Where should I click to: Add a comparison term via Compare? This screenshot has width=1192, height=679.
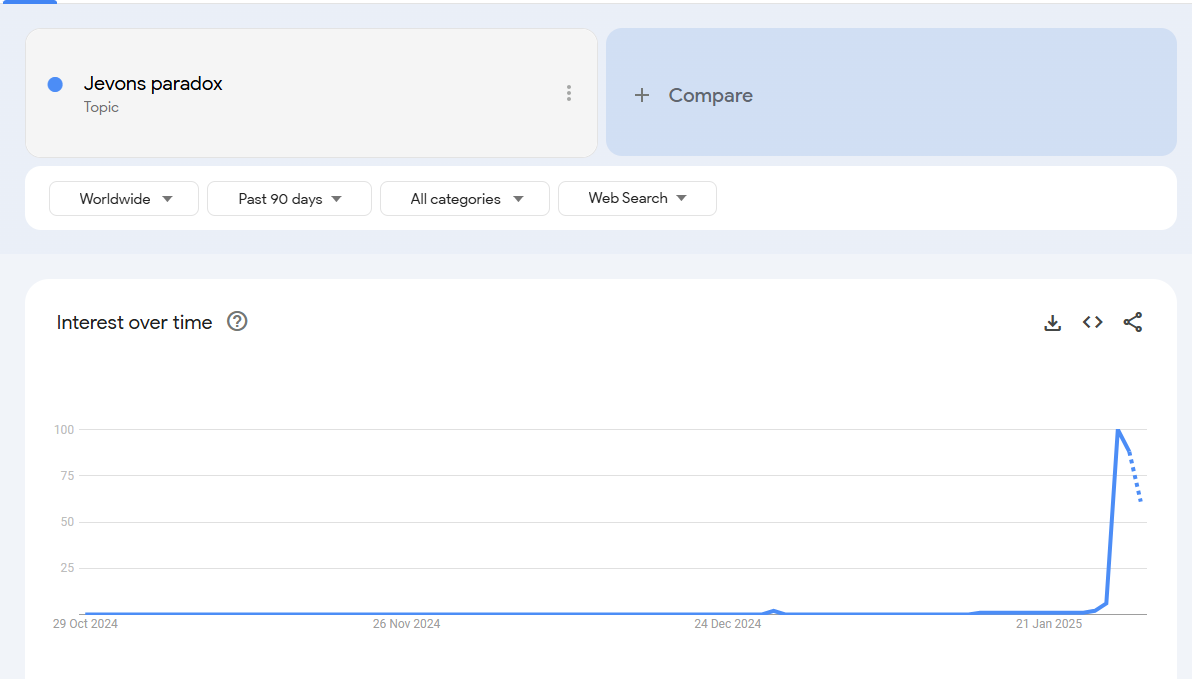[x=891, y=93]
